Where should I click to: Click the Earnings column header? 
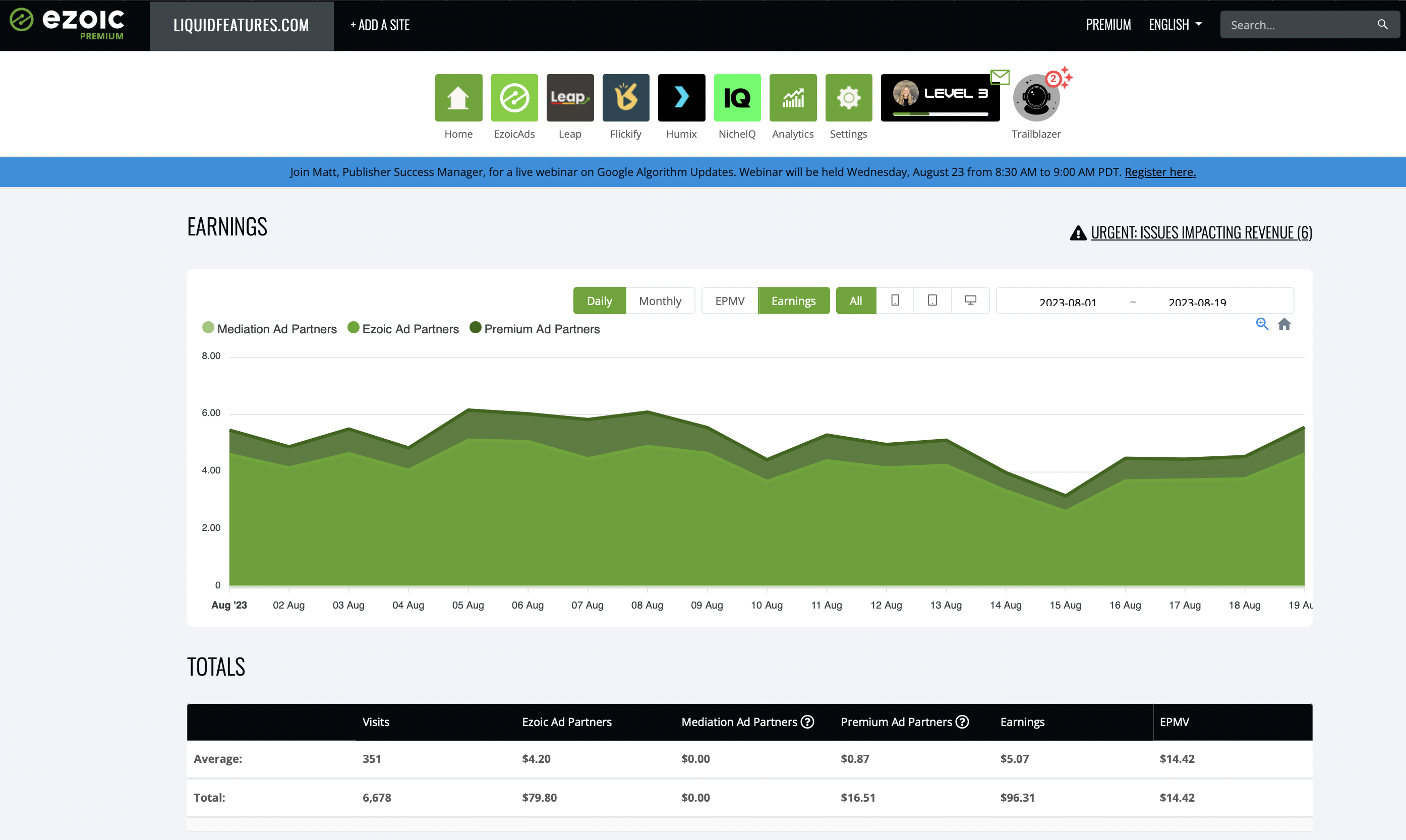[1022, 722]
